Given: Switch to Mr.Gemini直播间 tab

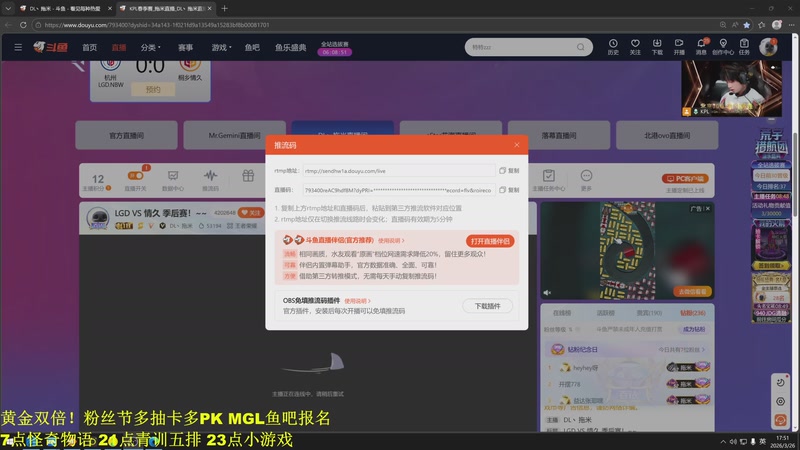Looking at the screenshot, I should pyautogui.click(x=234, y=135).
